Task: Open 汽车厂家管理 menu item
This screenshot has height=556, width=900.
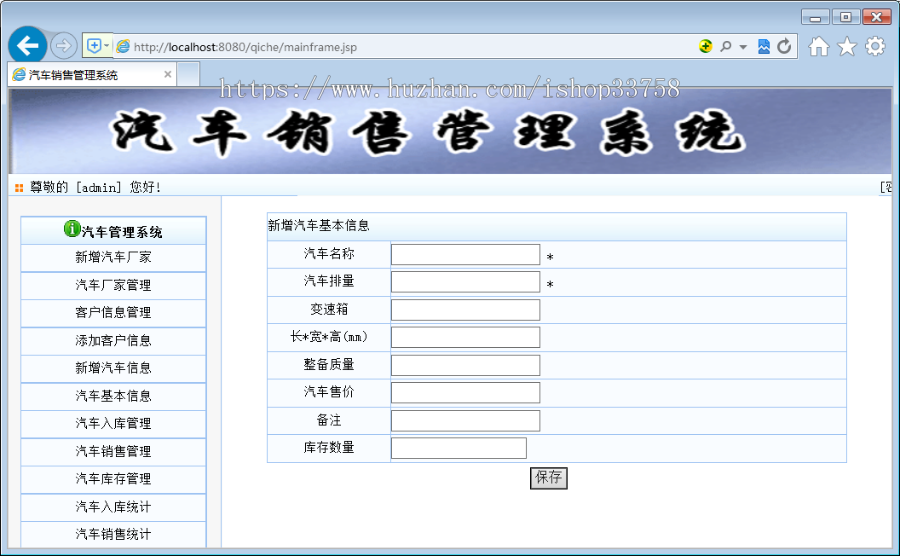Action: 113,285
